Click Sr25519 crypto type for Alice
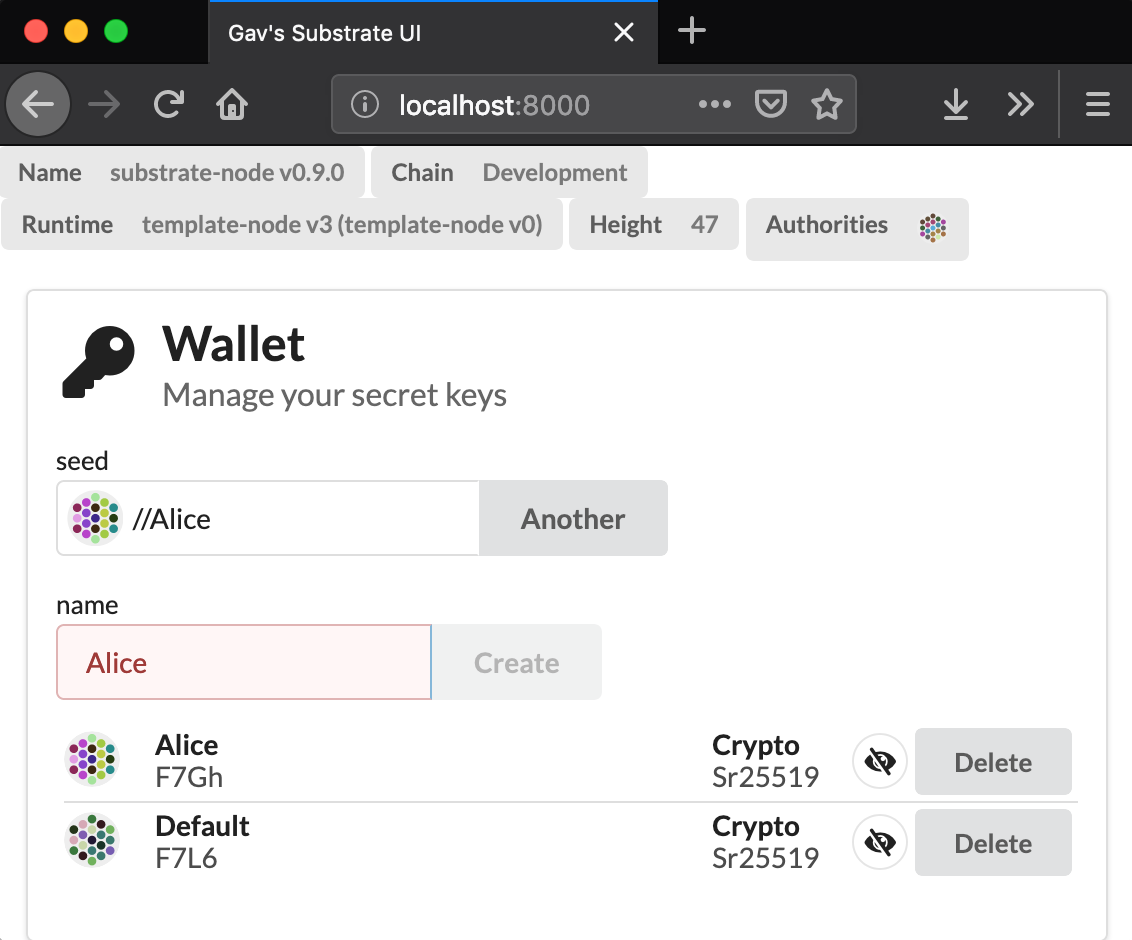This screenshot has height=940, width=1132. pos(765,778)
